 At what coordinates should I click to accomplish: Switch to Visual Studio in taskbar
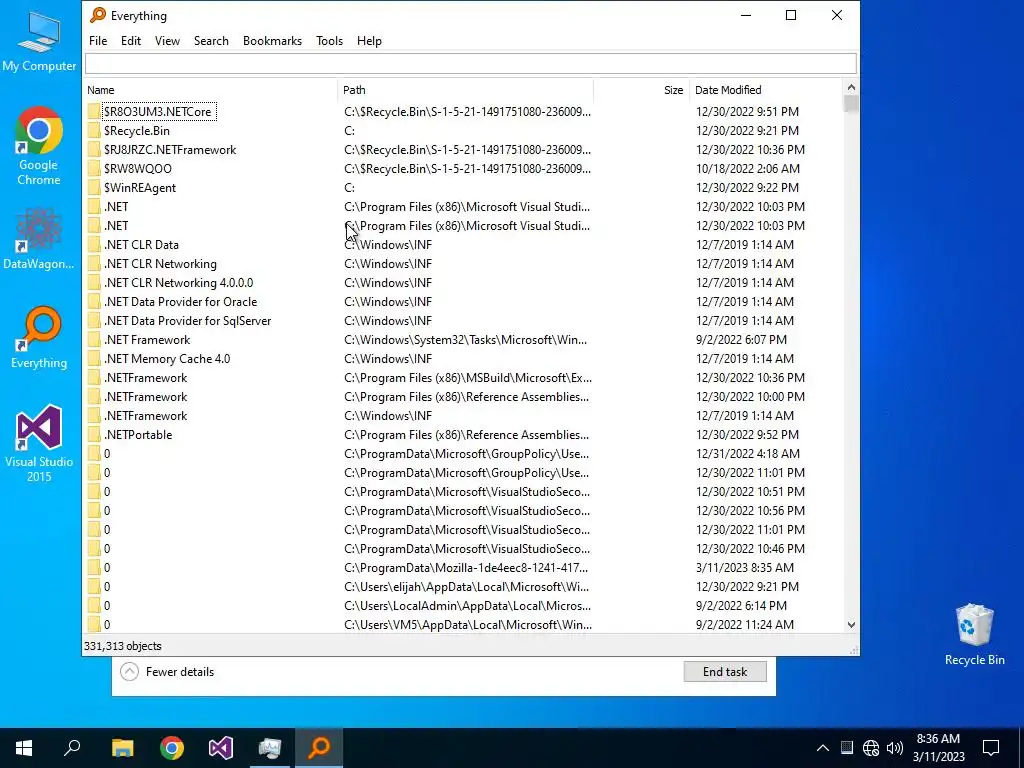[221, 748]
